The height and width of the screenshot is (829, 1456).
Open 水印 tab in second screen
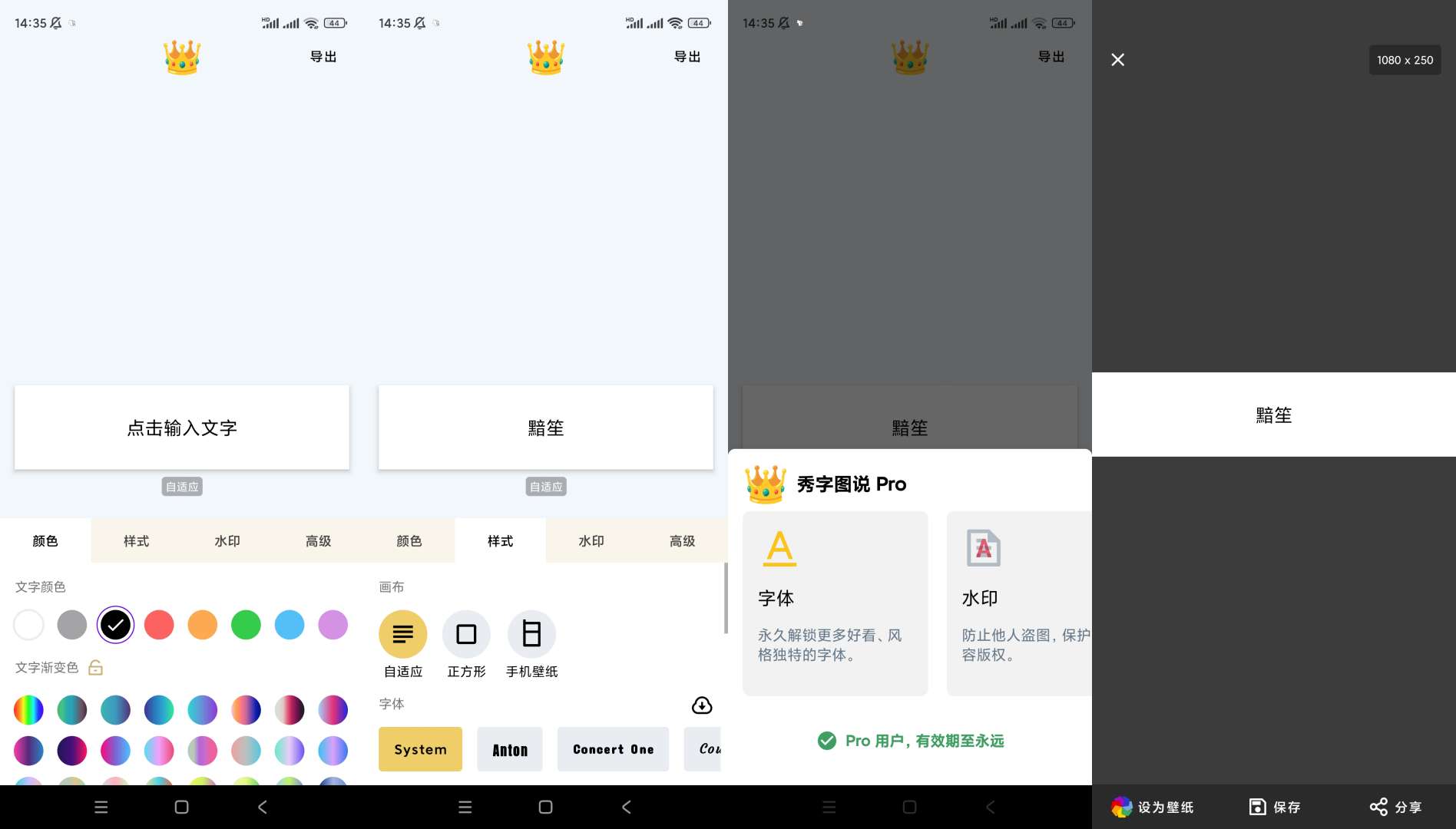click(x=591, y=541)
